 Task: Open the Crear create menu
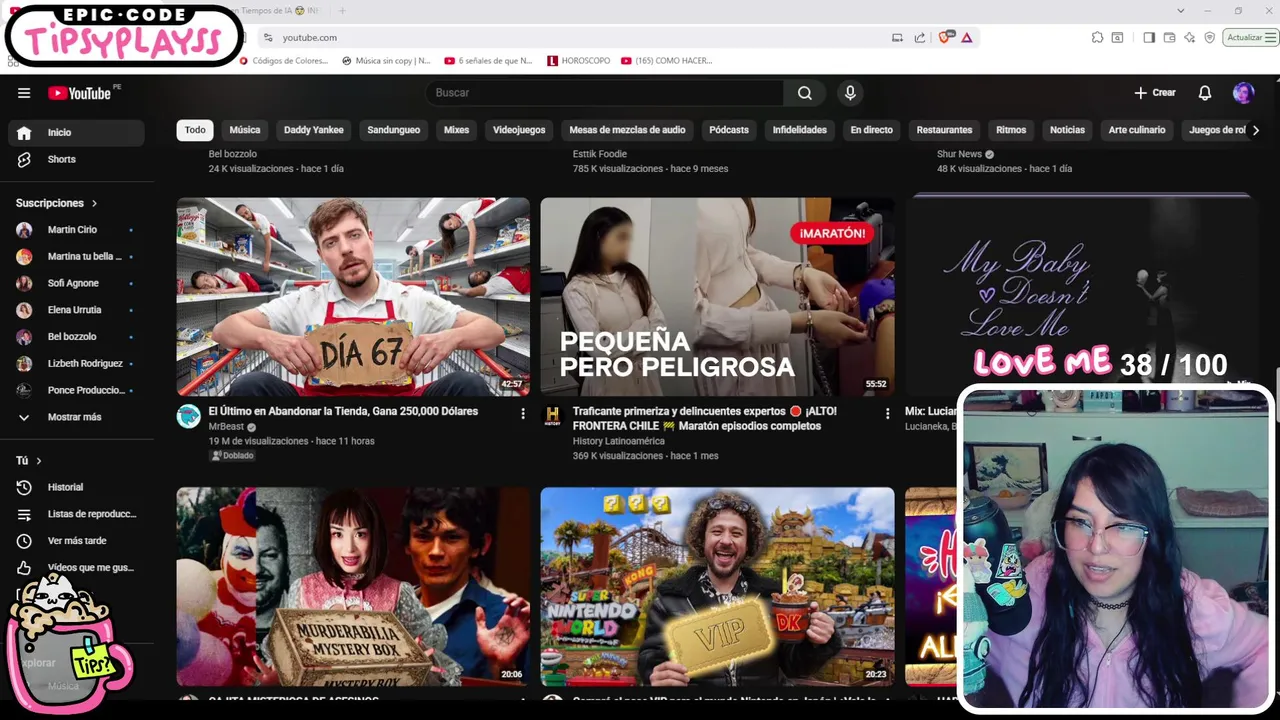(1155, 93)
